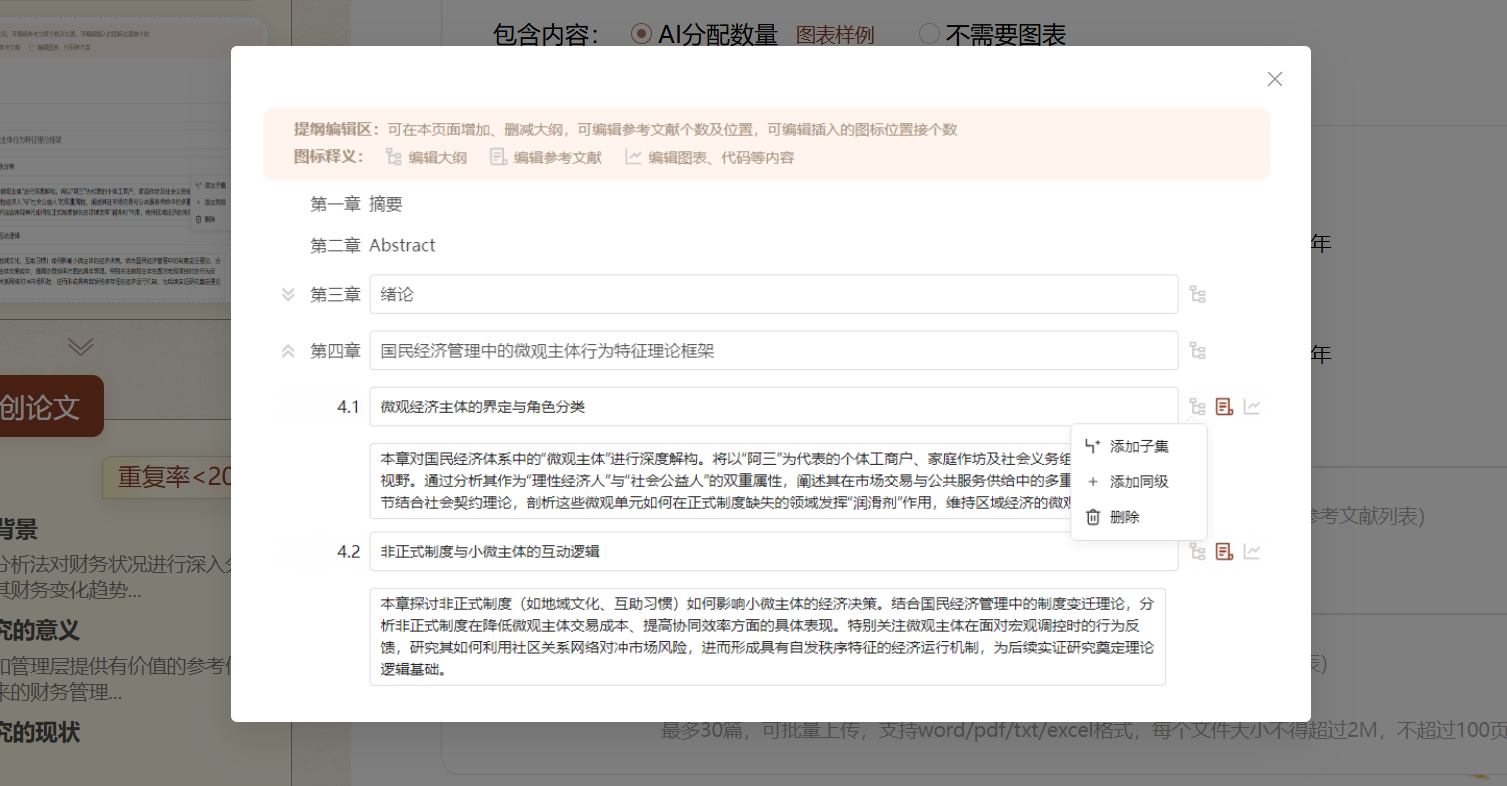Click chart edit icon on row 4.2
1507x786 pixels.
point(1252,551)
